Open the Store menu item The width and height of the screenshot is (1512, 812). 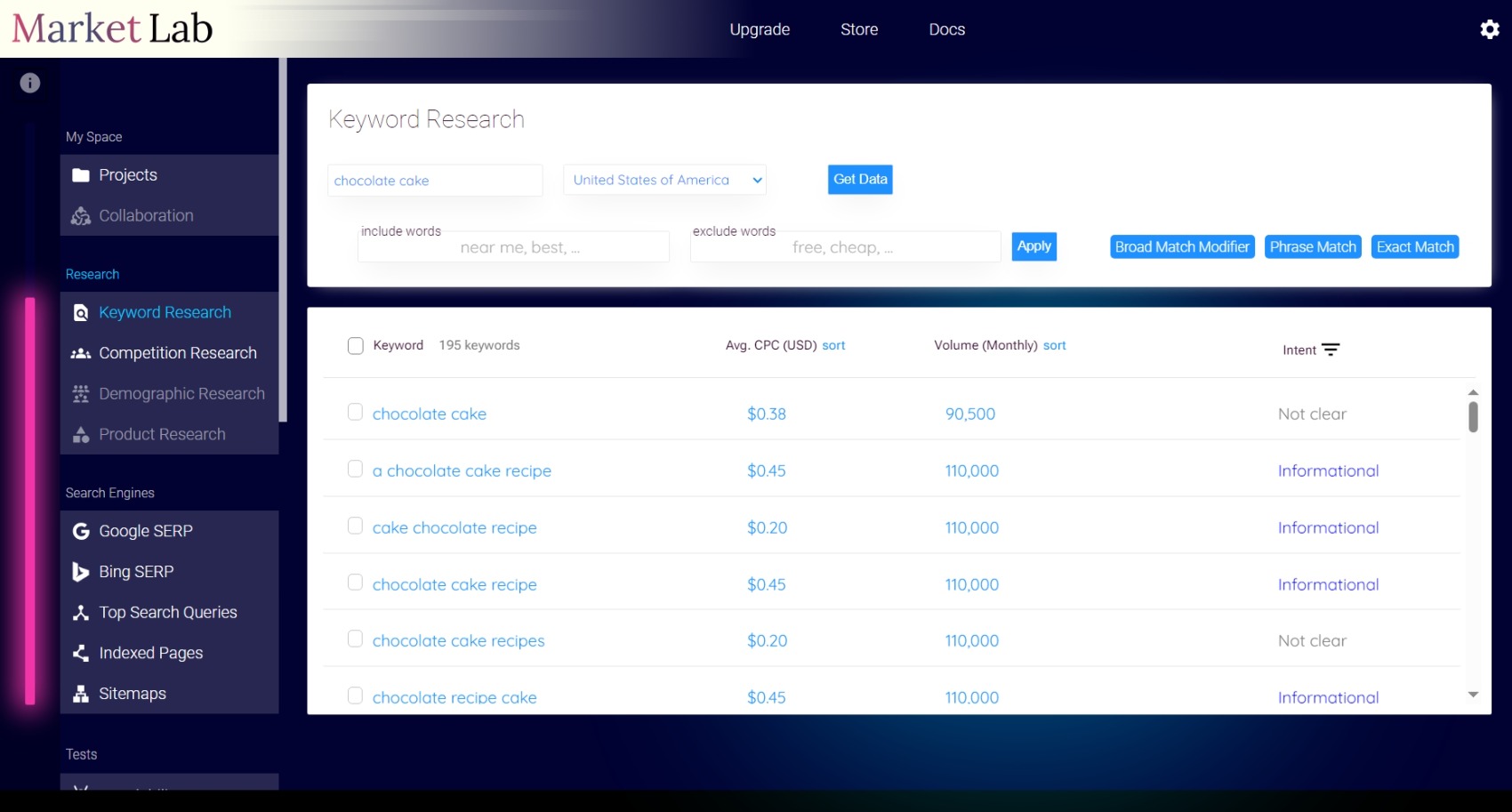(859, 29)
